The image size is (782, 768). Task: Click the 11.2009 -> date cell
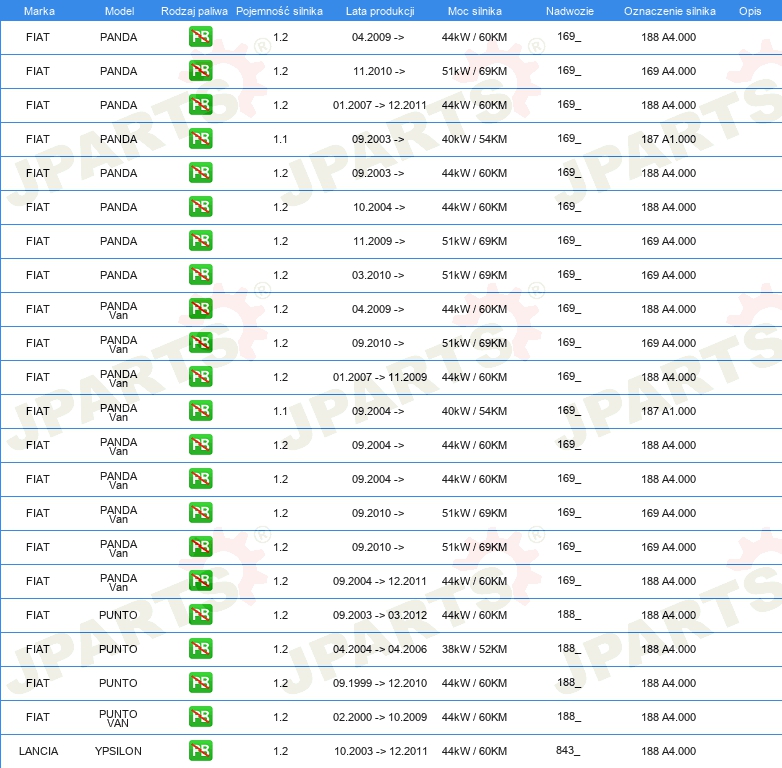pos(379,241)
